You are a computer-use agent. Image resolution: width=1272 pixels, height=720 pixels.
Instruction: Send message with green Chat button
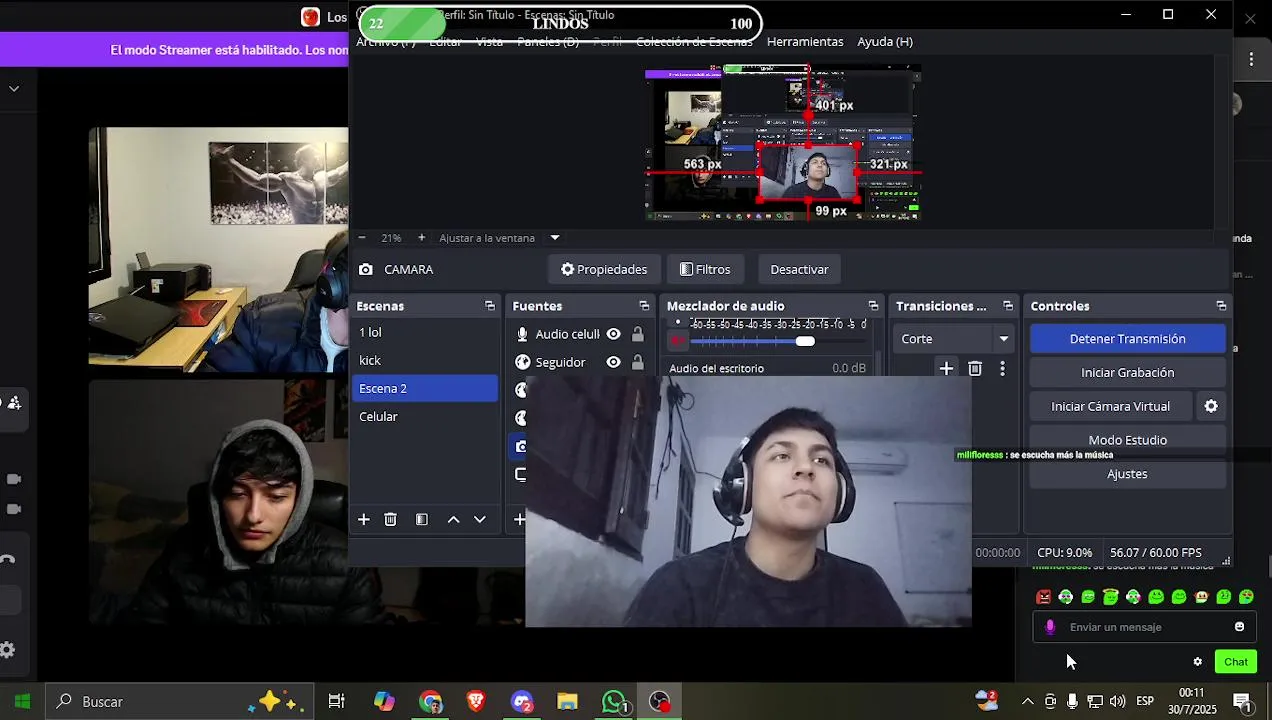1235,662
